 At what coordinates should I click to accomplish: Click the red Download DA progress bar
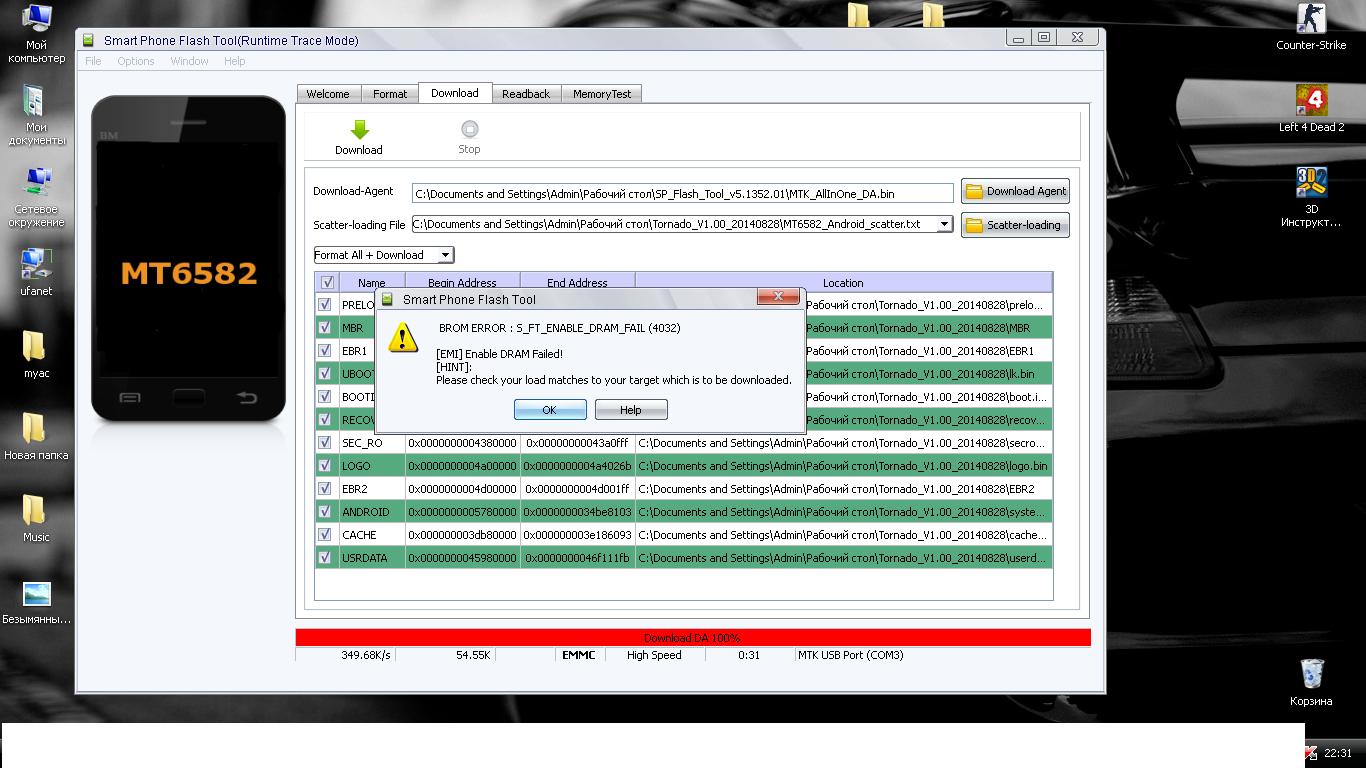693,638
